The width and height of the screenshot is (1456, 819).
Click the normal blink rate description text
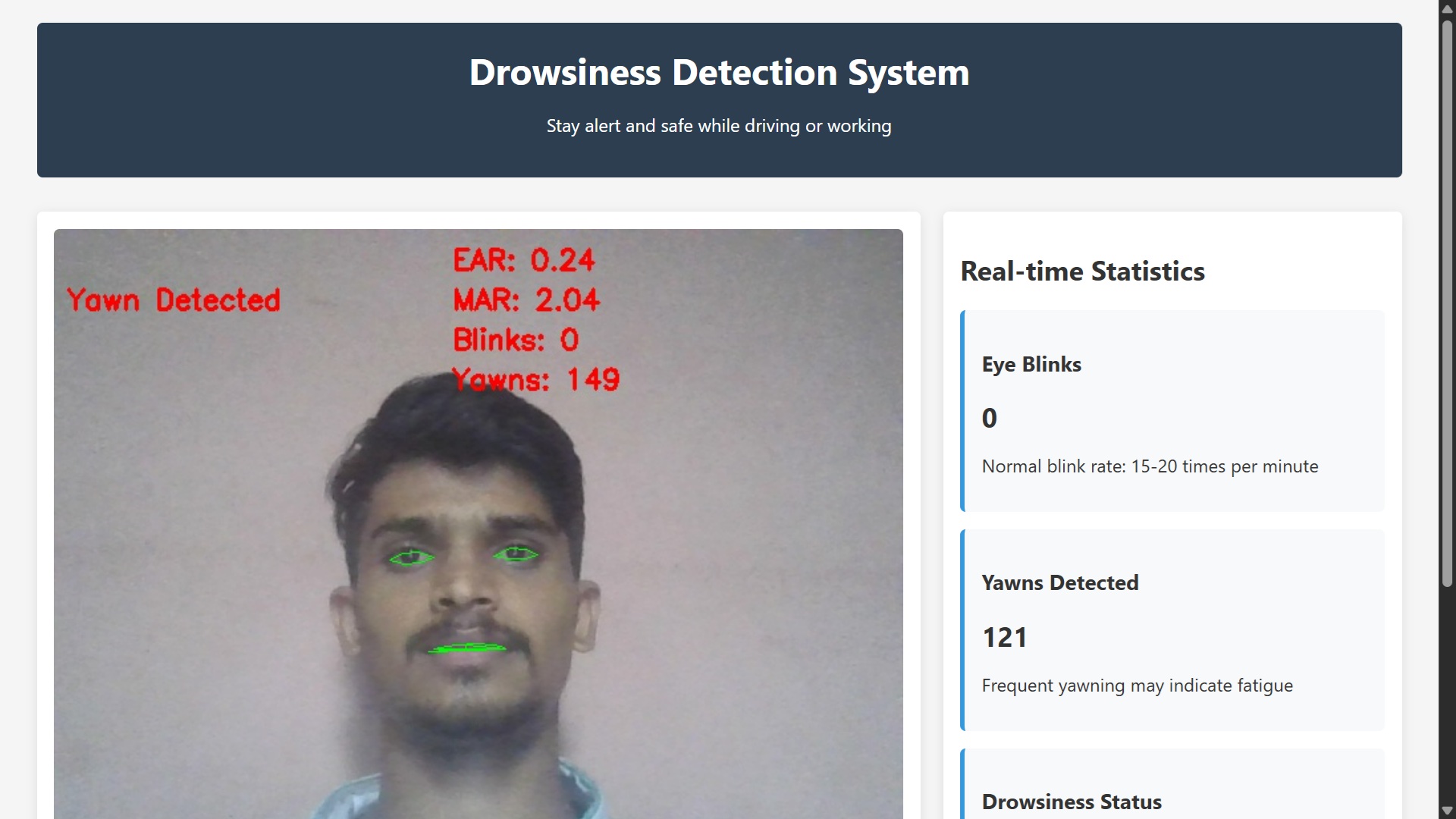tap(1150, 466)
